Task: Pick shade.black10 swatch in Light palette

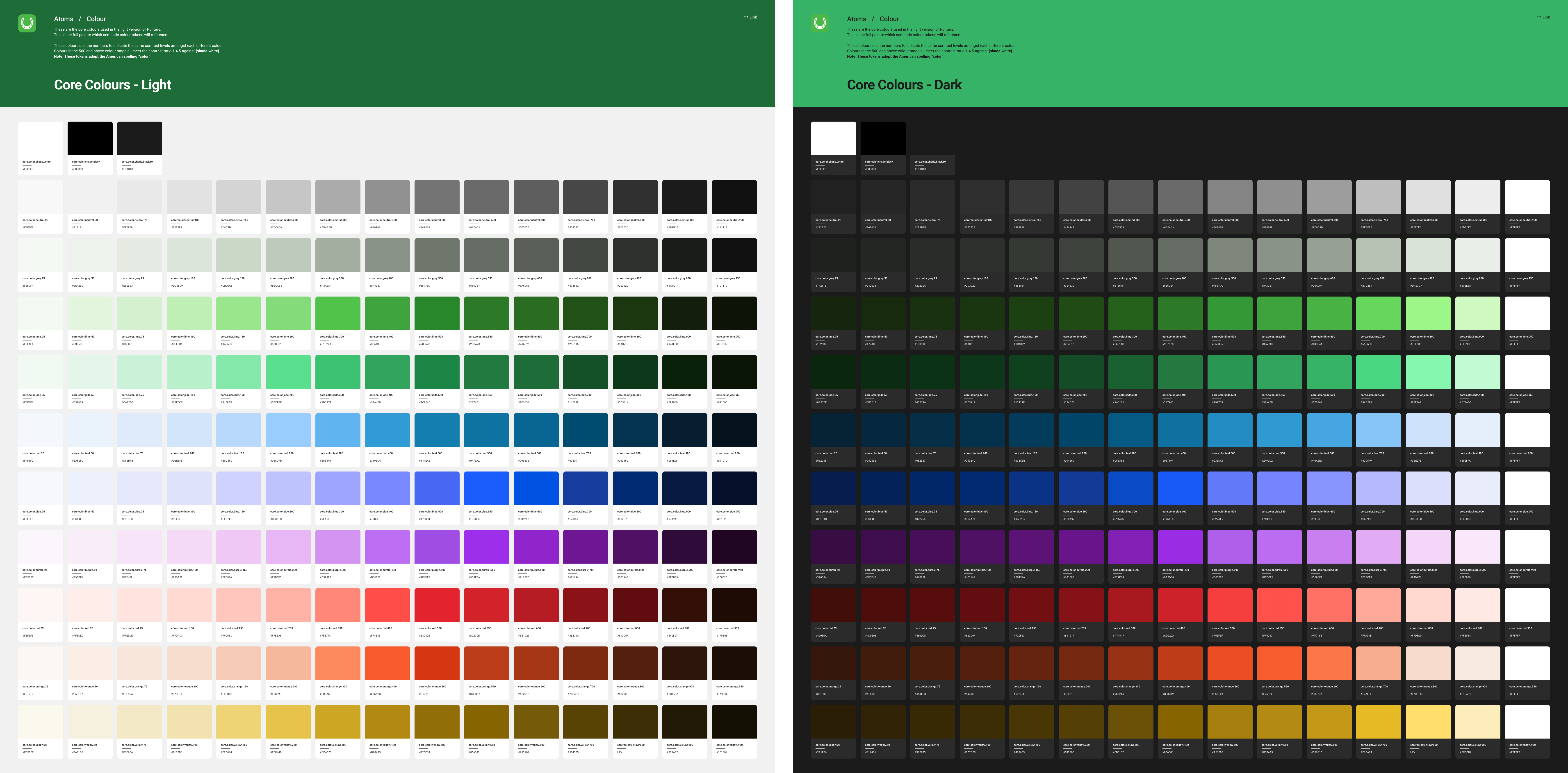Action: click(x=139, y=139)
